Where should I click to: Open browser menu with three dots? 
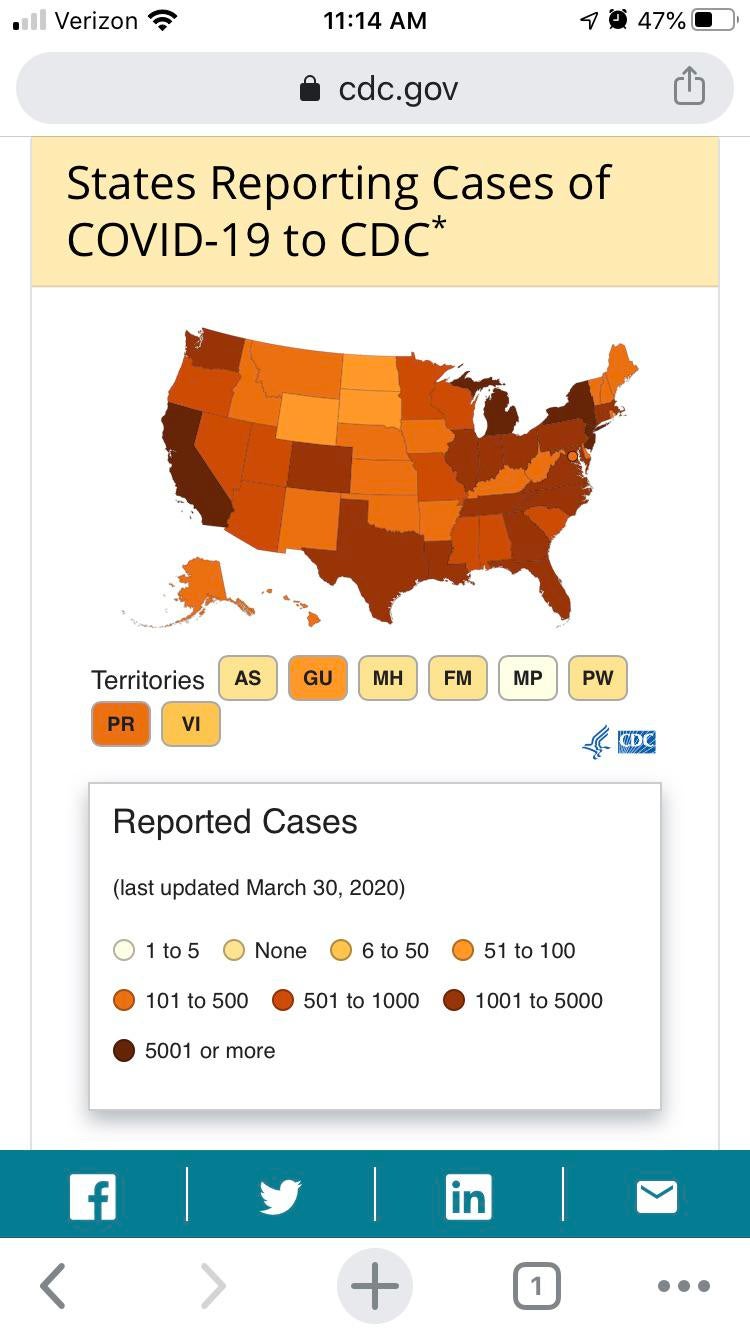(x=685, y=1286)
